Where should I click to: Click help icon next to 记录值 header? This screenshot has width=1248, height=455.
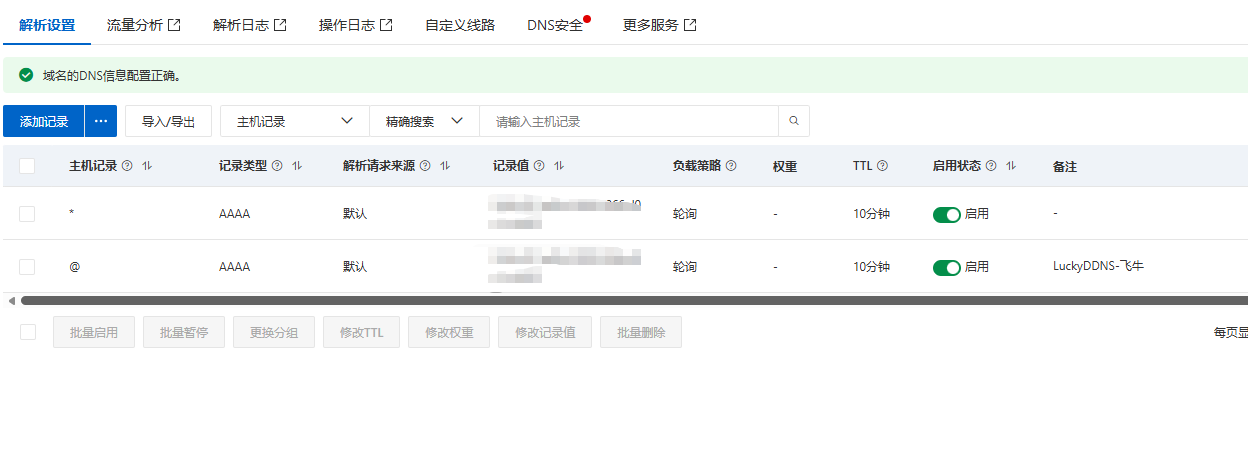click(x=539, y=166)
